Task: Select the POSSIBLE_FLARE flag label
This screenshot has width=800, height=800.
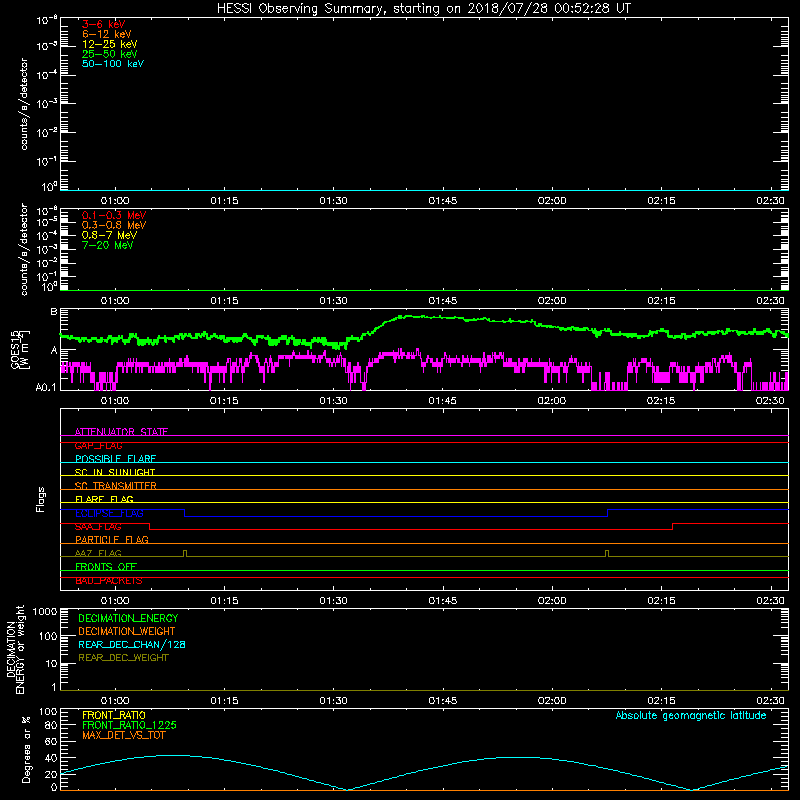Action: click(115, 459)
